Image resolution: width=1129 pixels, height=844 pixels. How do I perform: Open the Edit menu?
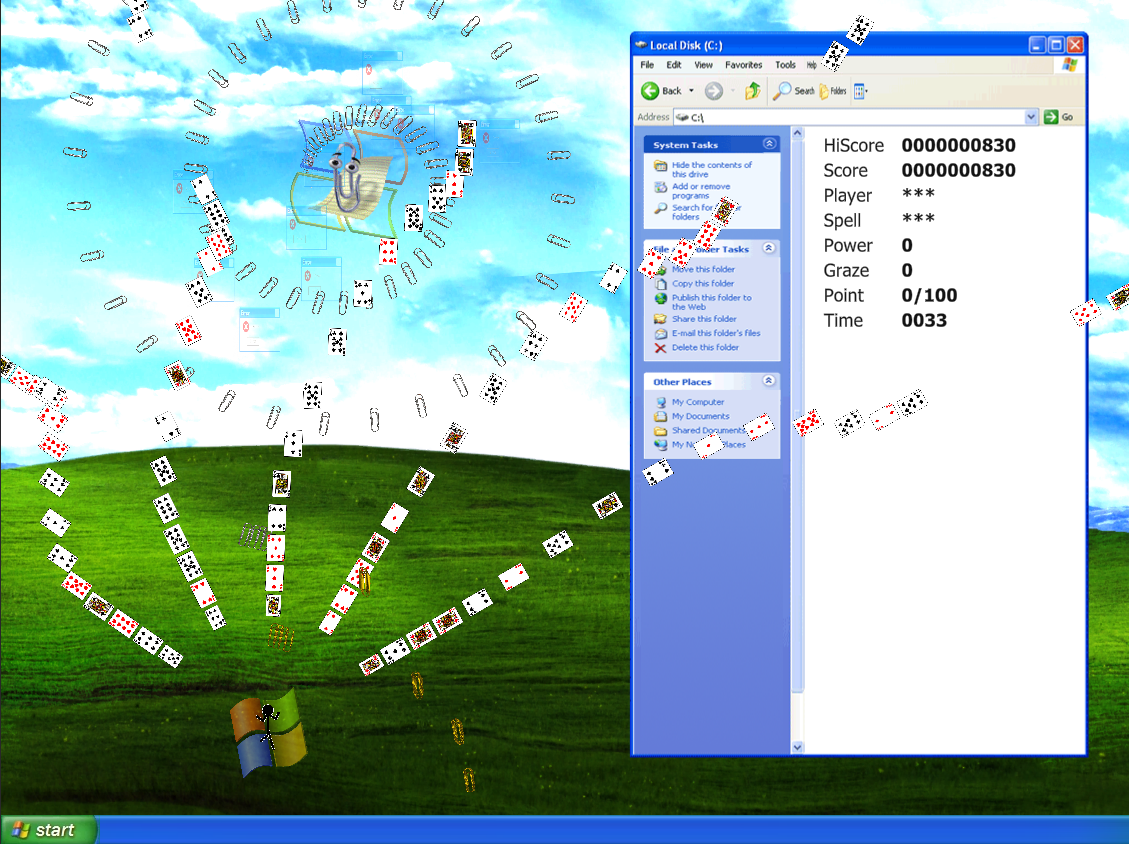click(x=674, y=65)
